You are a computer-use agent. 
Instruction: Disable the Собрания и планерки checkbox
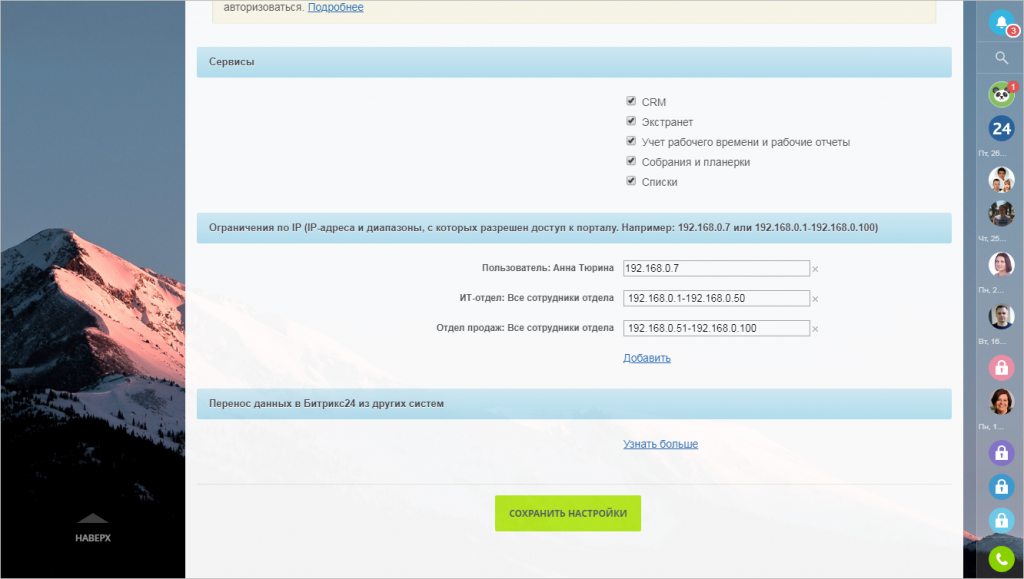[x=631, y=161]
